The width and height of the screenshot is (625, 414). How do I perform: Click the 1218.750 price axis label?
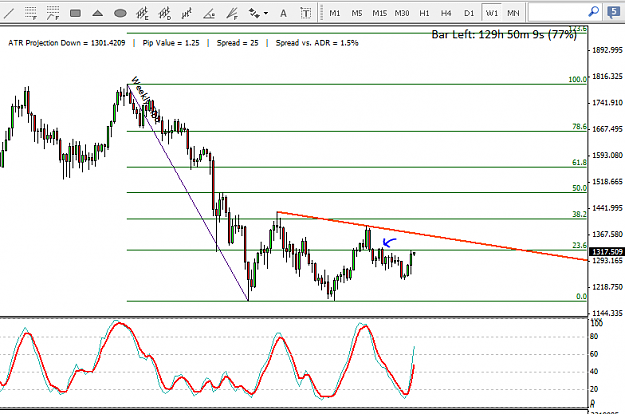coord(607,287)
